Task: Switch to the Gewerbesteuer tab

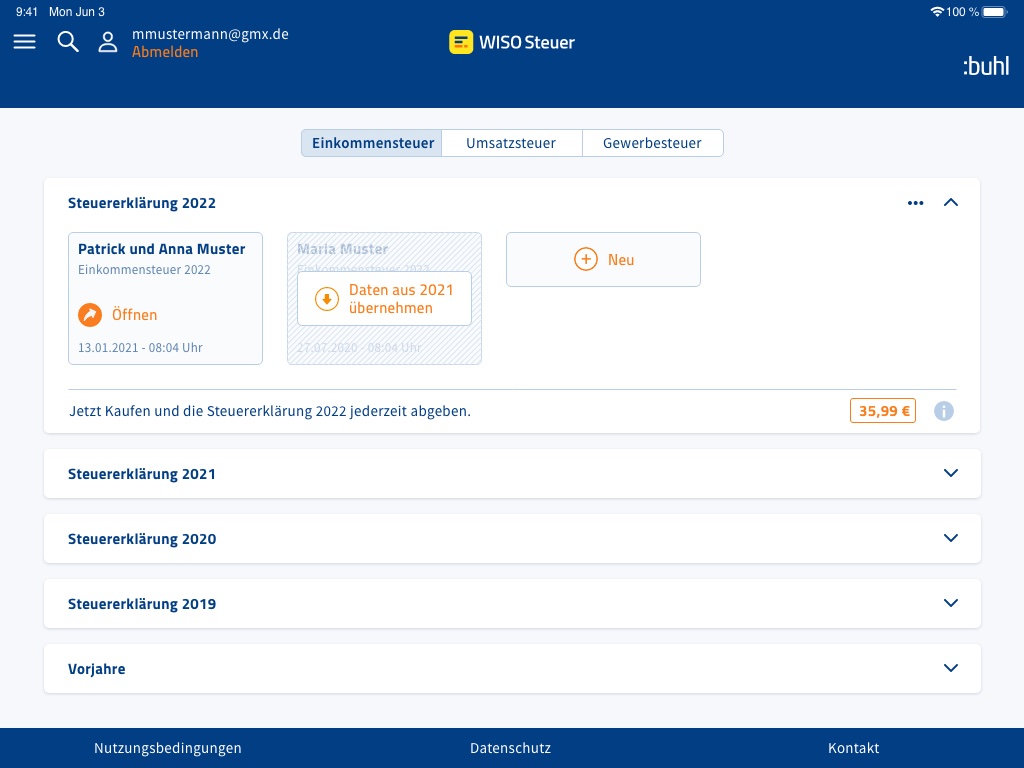Action: [652, 143]
